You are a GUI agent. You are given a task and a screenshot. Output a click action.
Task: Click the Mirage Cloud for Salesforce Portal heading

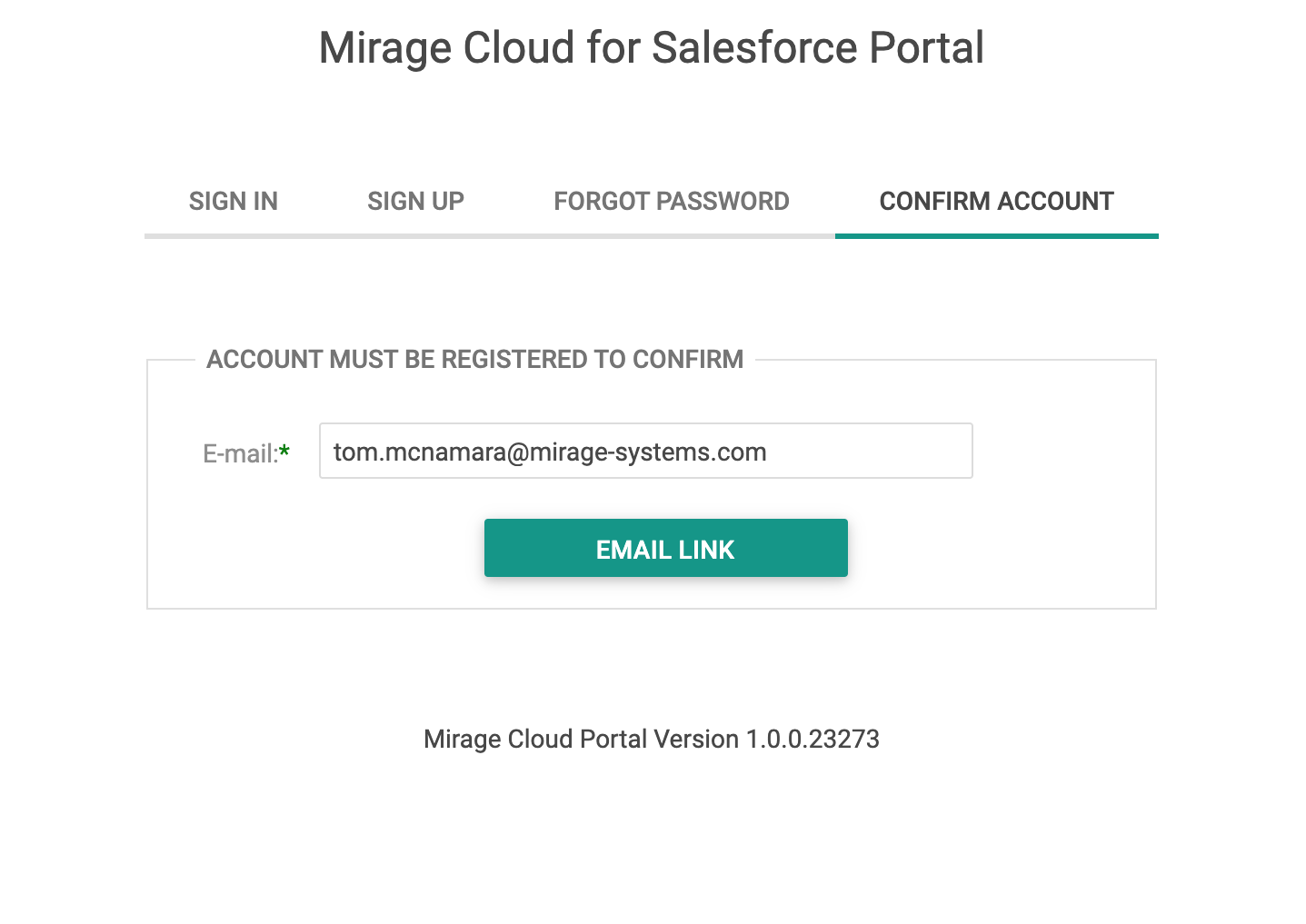tap(652, 47)
